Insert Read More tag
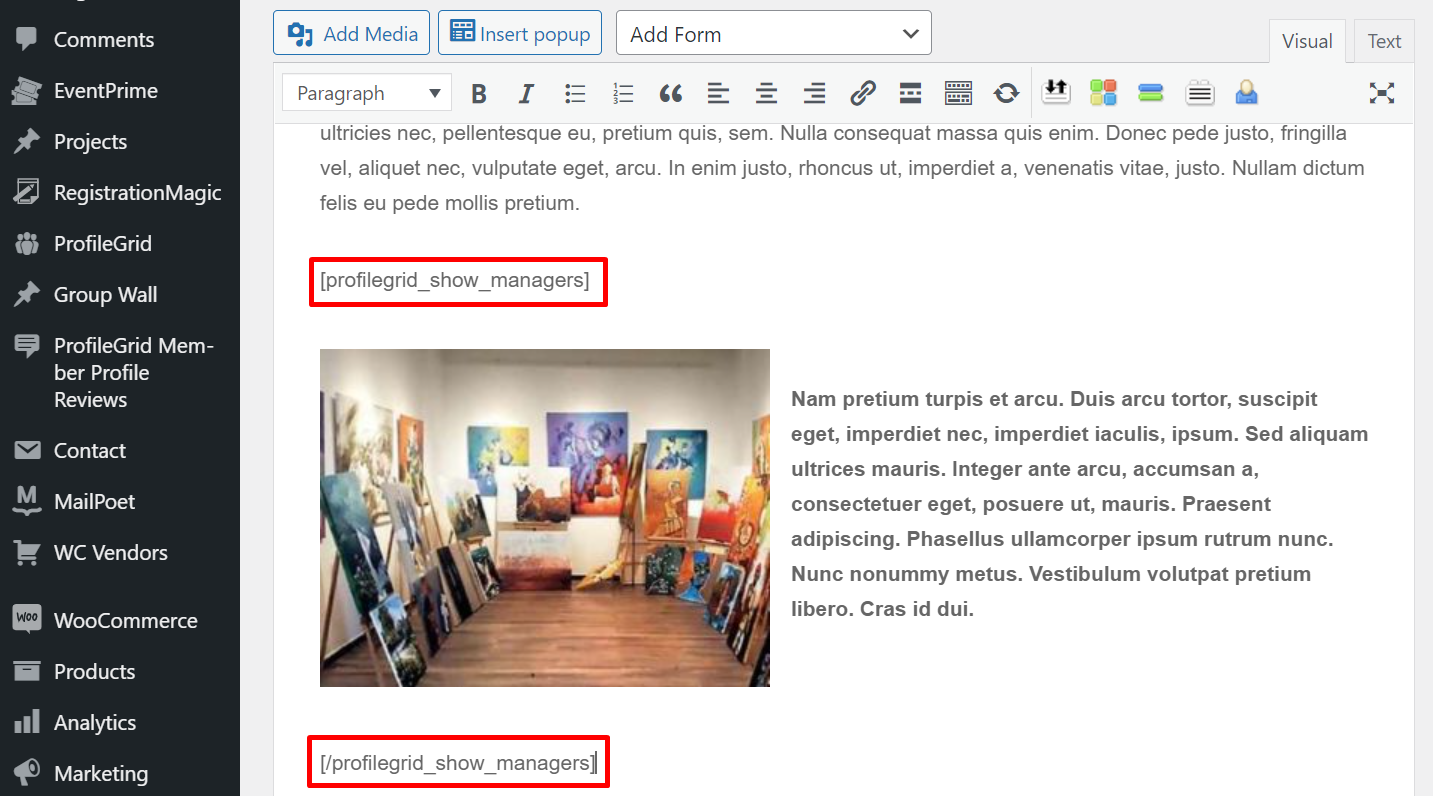Viewport: 1433px width, 796px height. pos(910,94)
